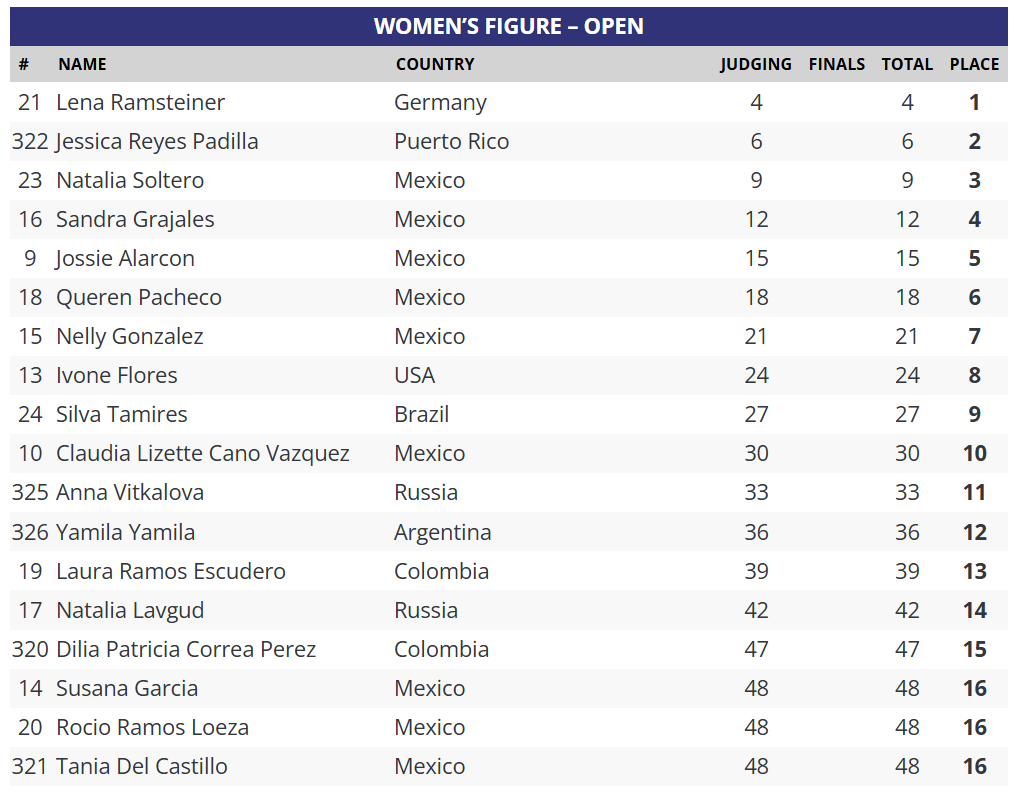The image size is (1018, 811).
Task: Select Natalia Soltero in the results
Action: (130, 180)
